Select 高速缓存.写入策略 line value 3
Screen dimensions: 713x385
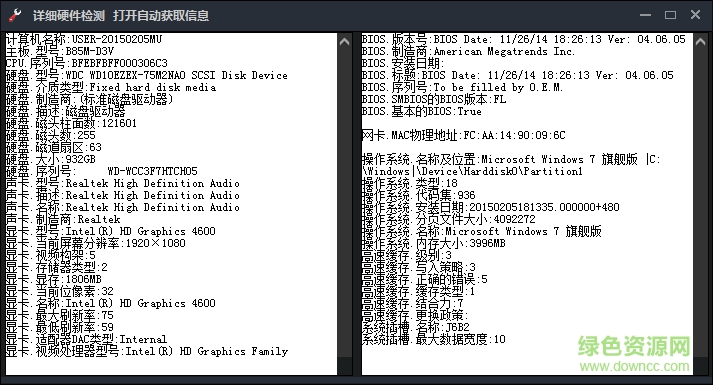(418, 267)
